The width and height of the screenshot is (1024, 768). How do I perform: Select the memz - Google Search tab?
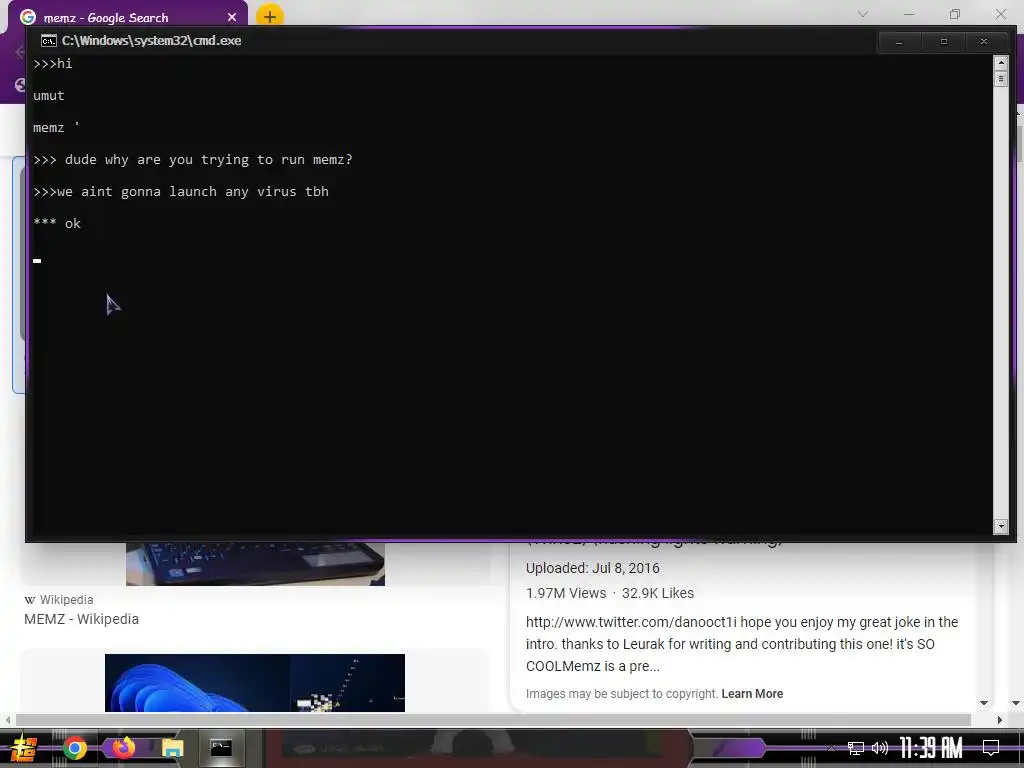[x=129, y=16]
